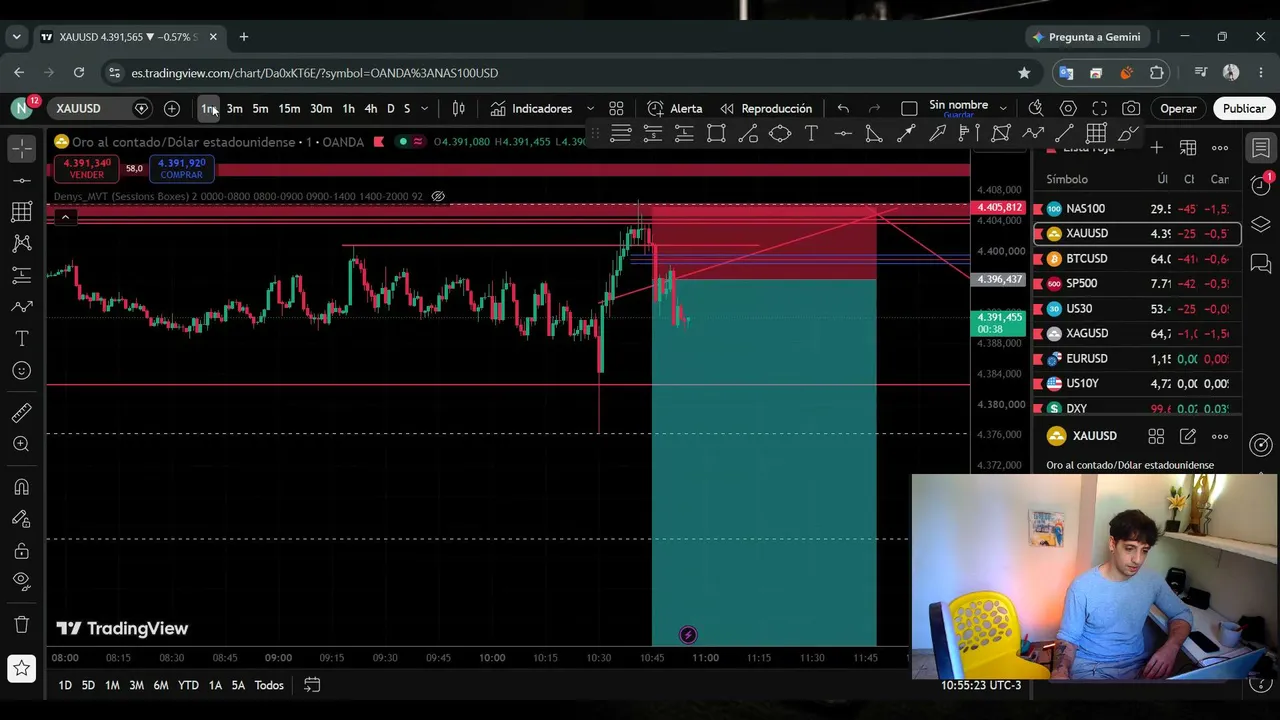
Task: Click the trash remove objects icon
Action: (x=21, y=625)
